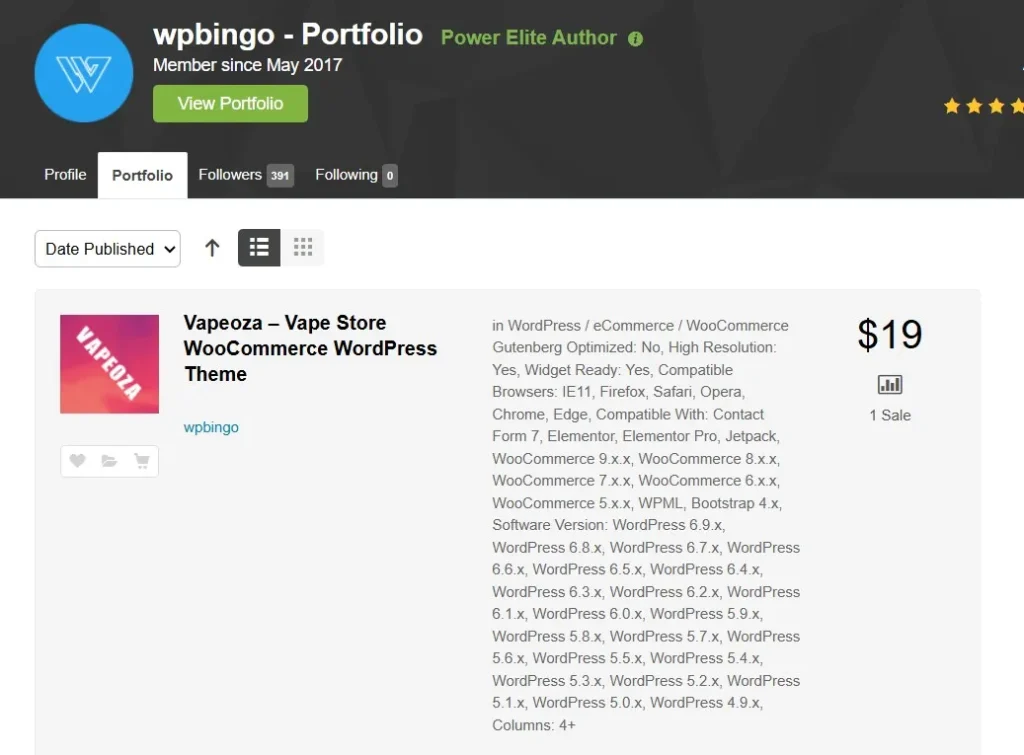1024x755 pixels.
Task: Open the Profile tab
Action: click(65, 175)
